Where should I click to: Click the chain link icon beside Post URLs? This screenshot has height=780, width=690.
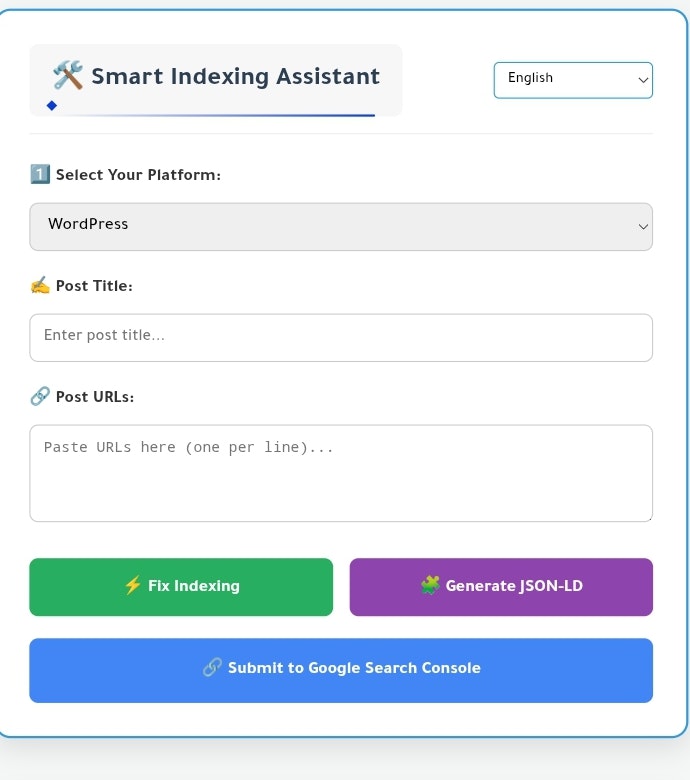[40, 396]
